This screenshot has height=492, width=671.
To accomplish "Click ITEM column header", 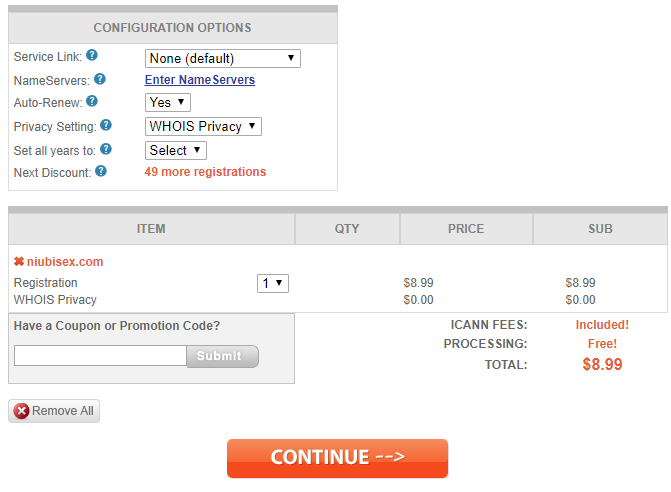I will [x=151, y=229].
